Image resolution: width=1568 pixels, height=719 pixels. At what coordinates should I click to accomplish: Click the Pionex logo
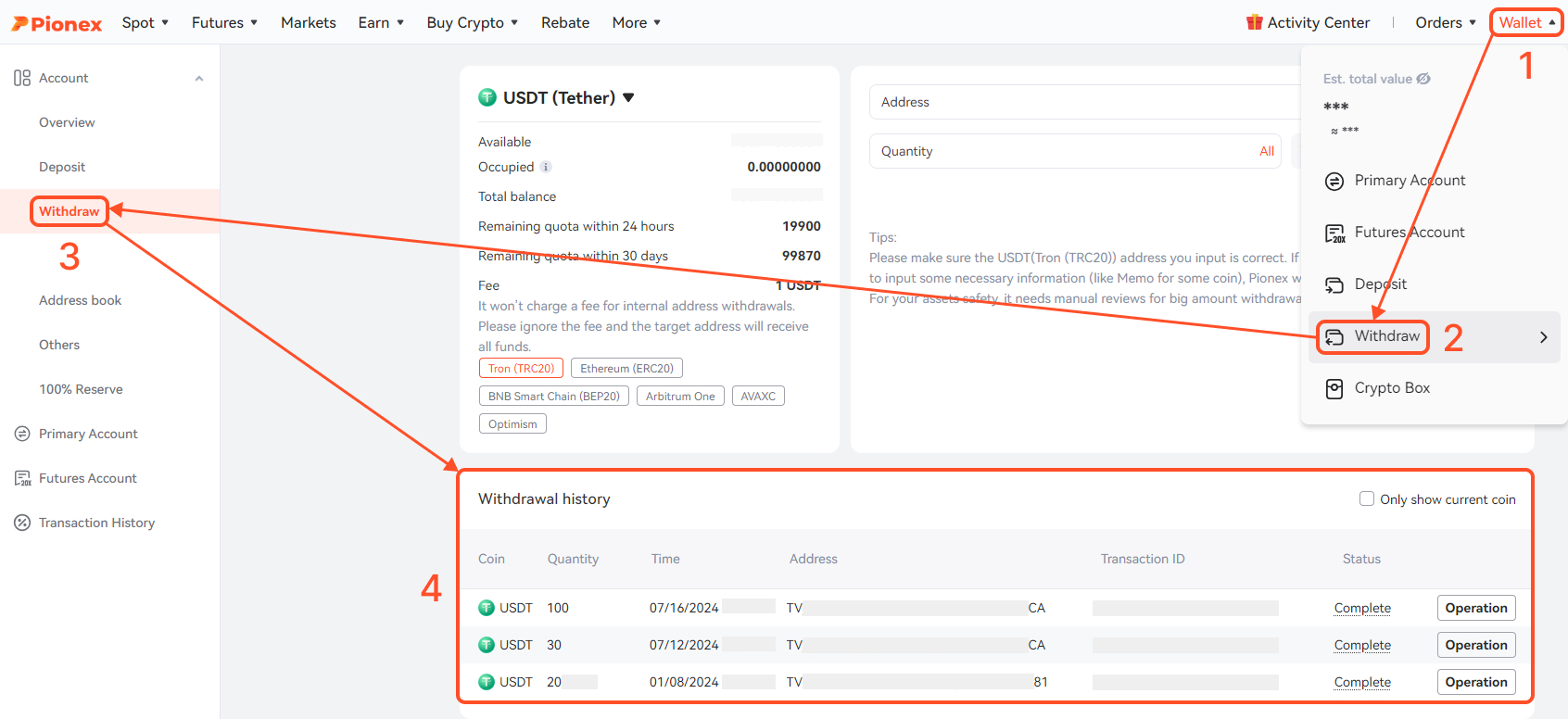[57, 23]
